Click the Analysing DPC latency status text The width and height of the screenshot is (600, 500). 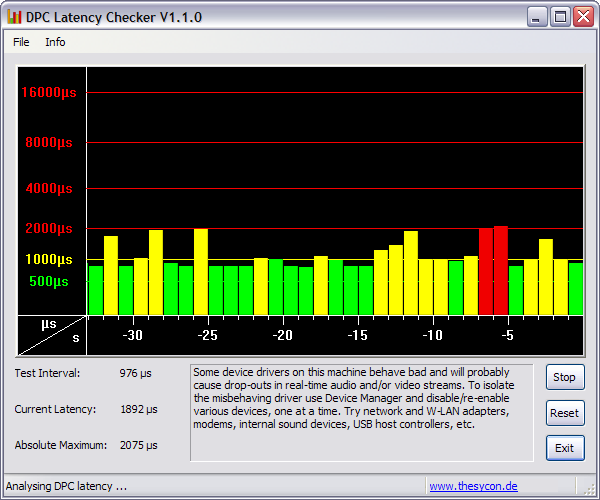tap(66, 486)
